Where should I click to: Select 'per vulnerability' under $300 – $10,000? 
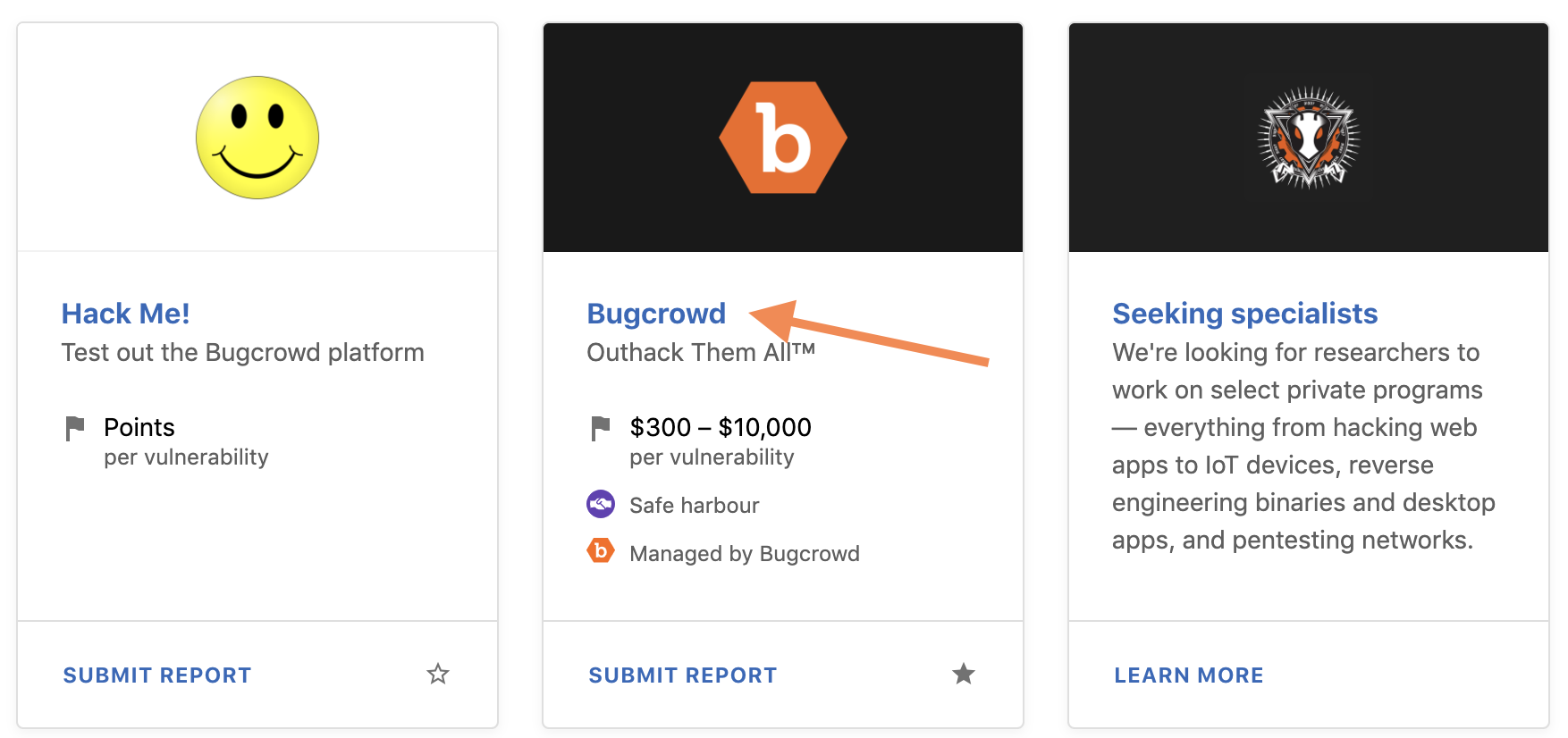[x=712, y=457]
